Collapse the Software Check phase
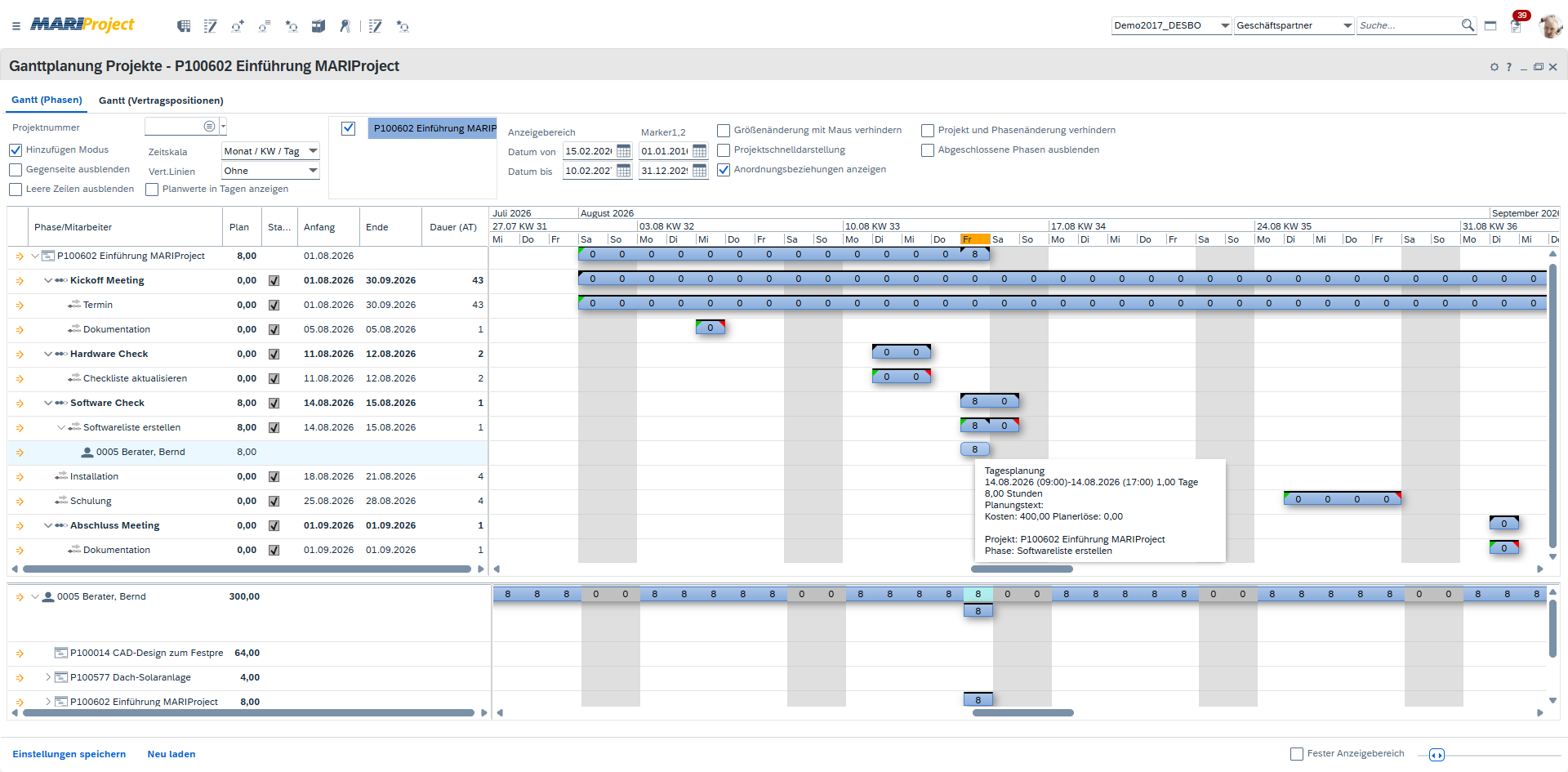 click(48, 404)
